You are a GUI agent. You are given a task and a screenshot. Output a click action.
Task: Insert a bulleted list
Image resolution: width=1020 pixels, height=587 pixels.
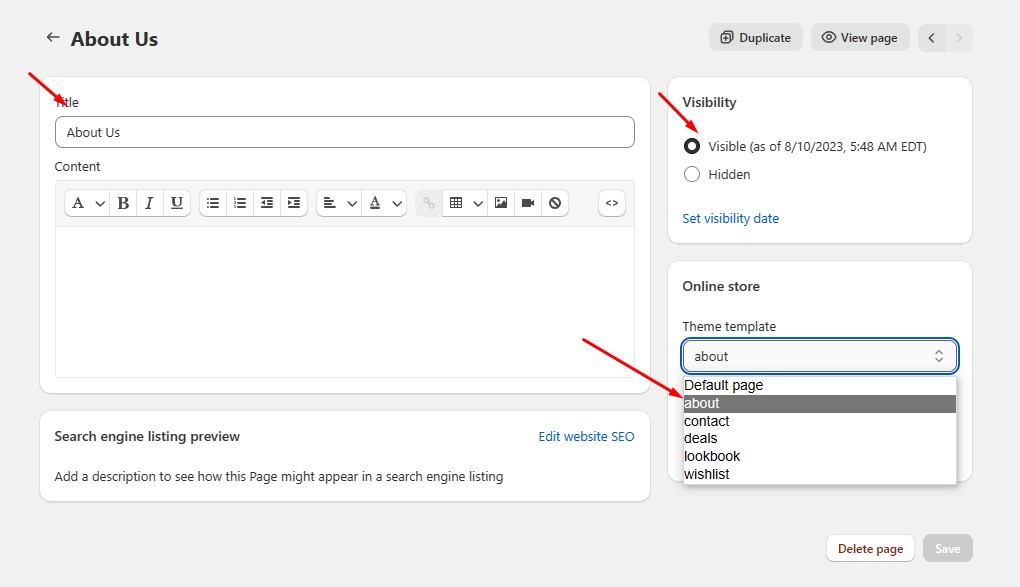213,203
